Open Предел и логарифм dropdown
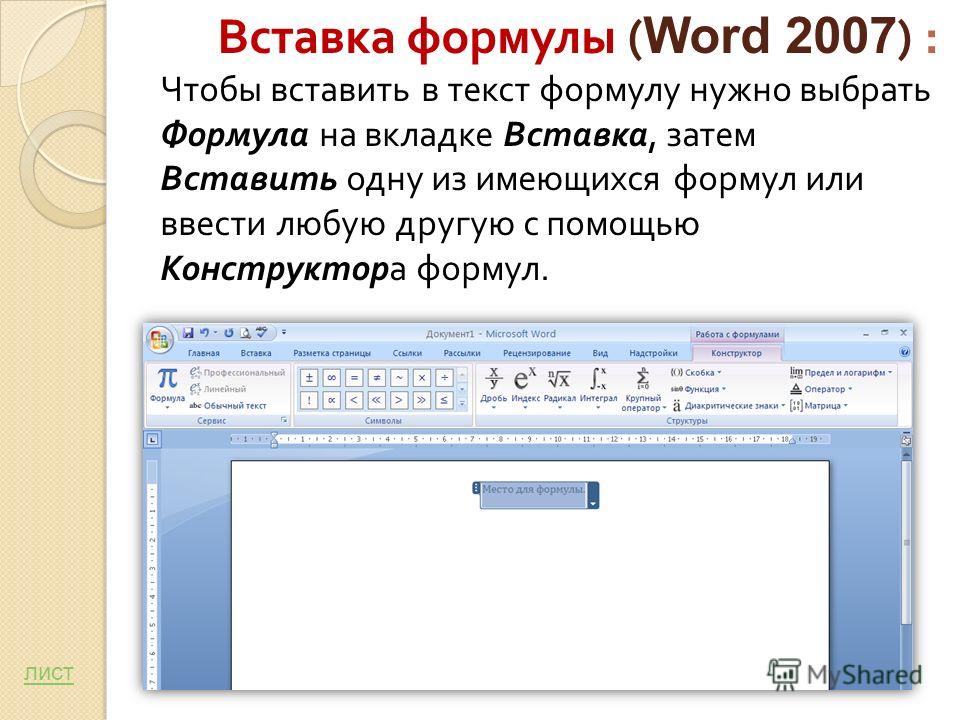This screenshot has width=960, height=720. 841,372
